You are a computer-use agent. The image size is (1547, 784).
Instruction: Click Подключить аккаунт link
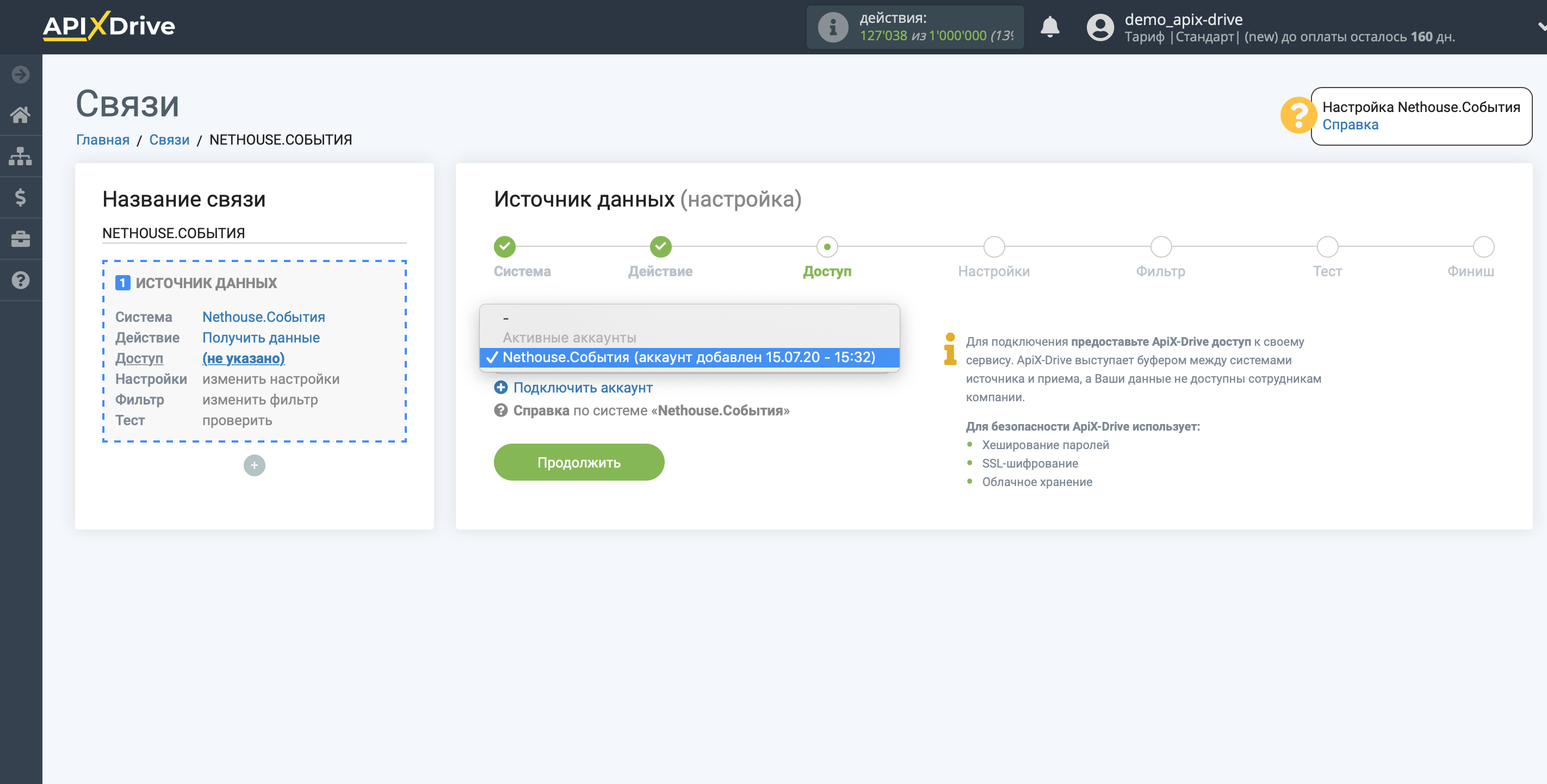click(x=583, y=388)
